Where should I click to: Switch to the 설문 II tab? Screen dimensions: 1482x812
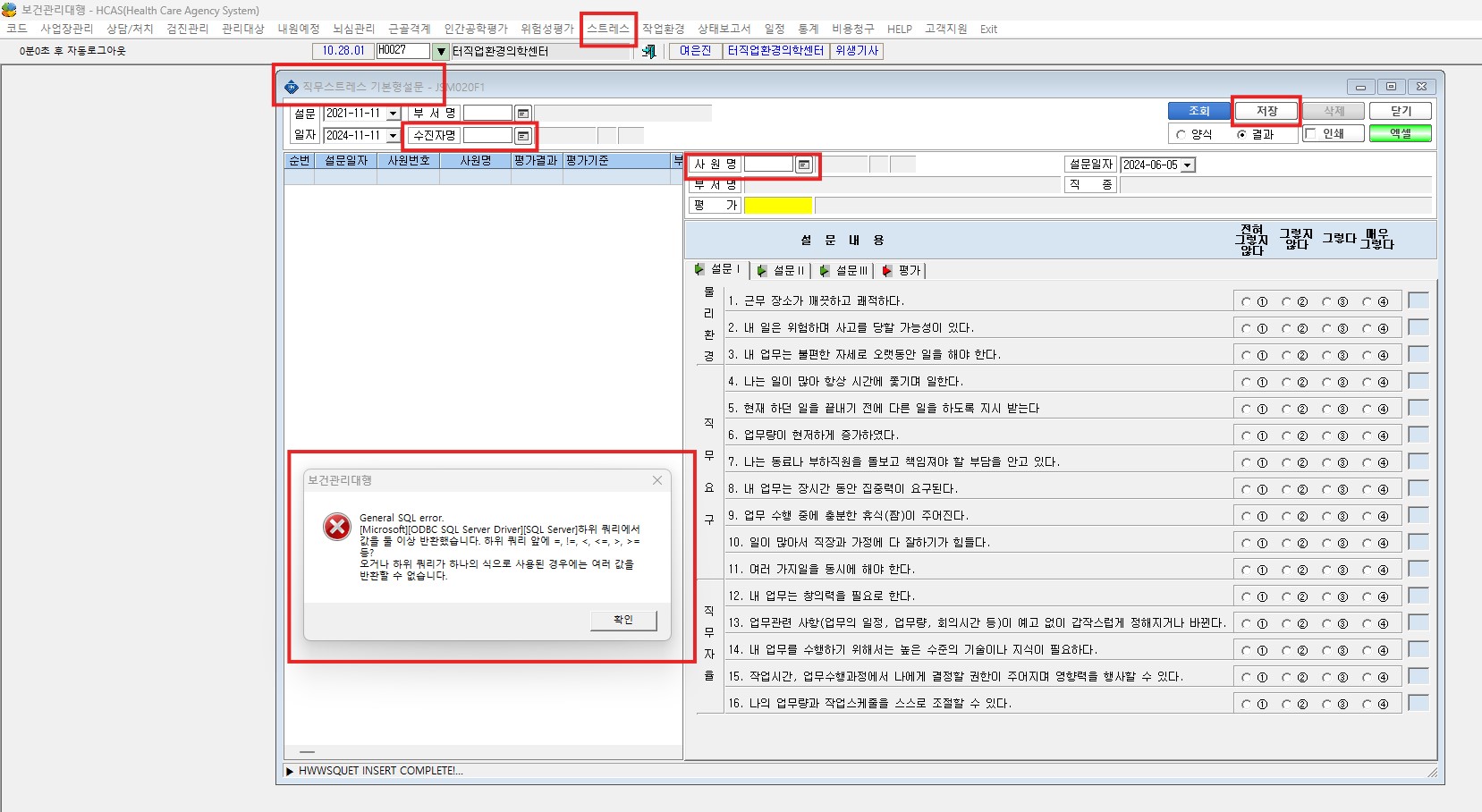[782, 270]
